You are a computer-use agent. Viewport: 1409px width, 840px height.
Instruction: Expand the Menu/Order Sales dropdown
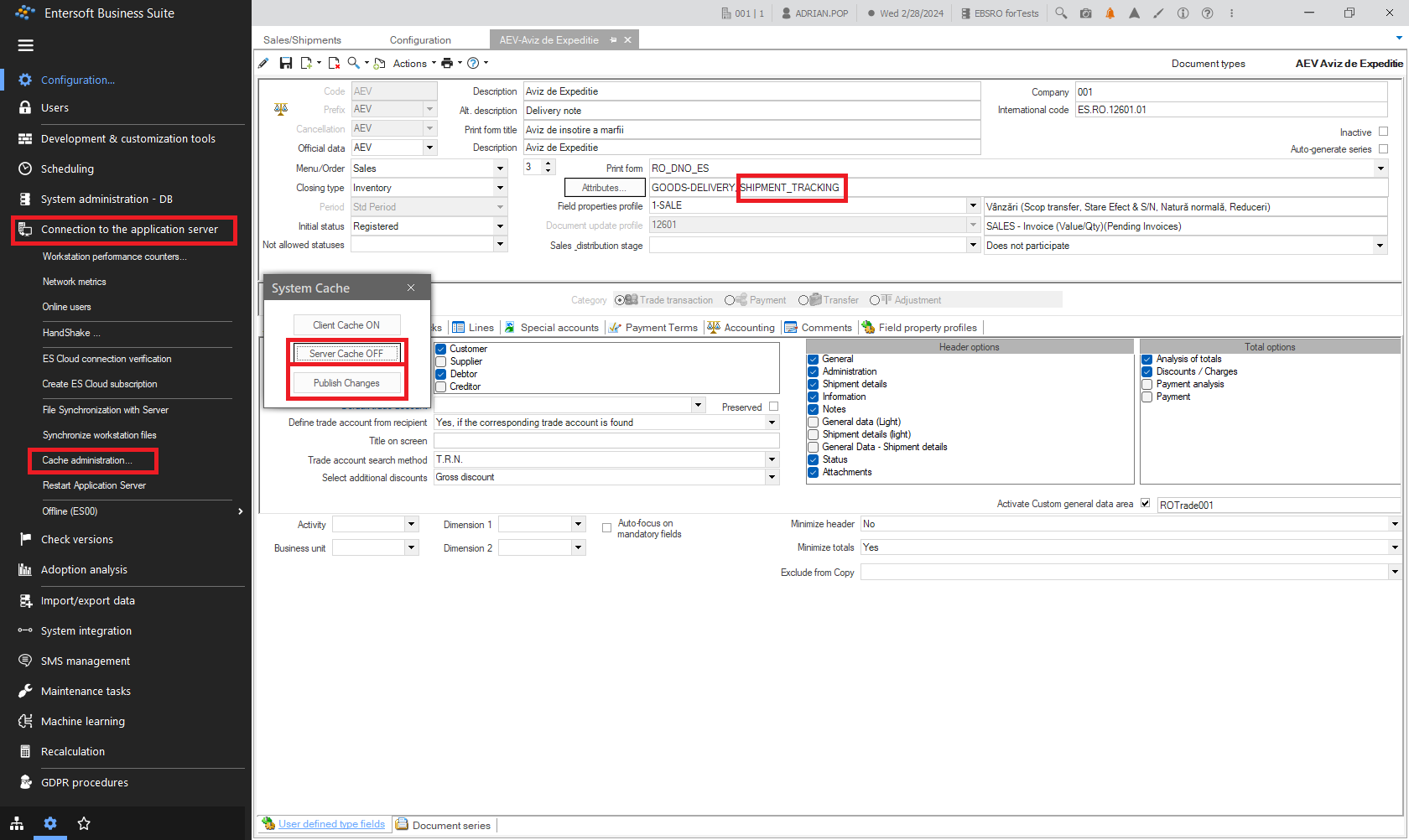click(500, 169)
